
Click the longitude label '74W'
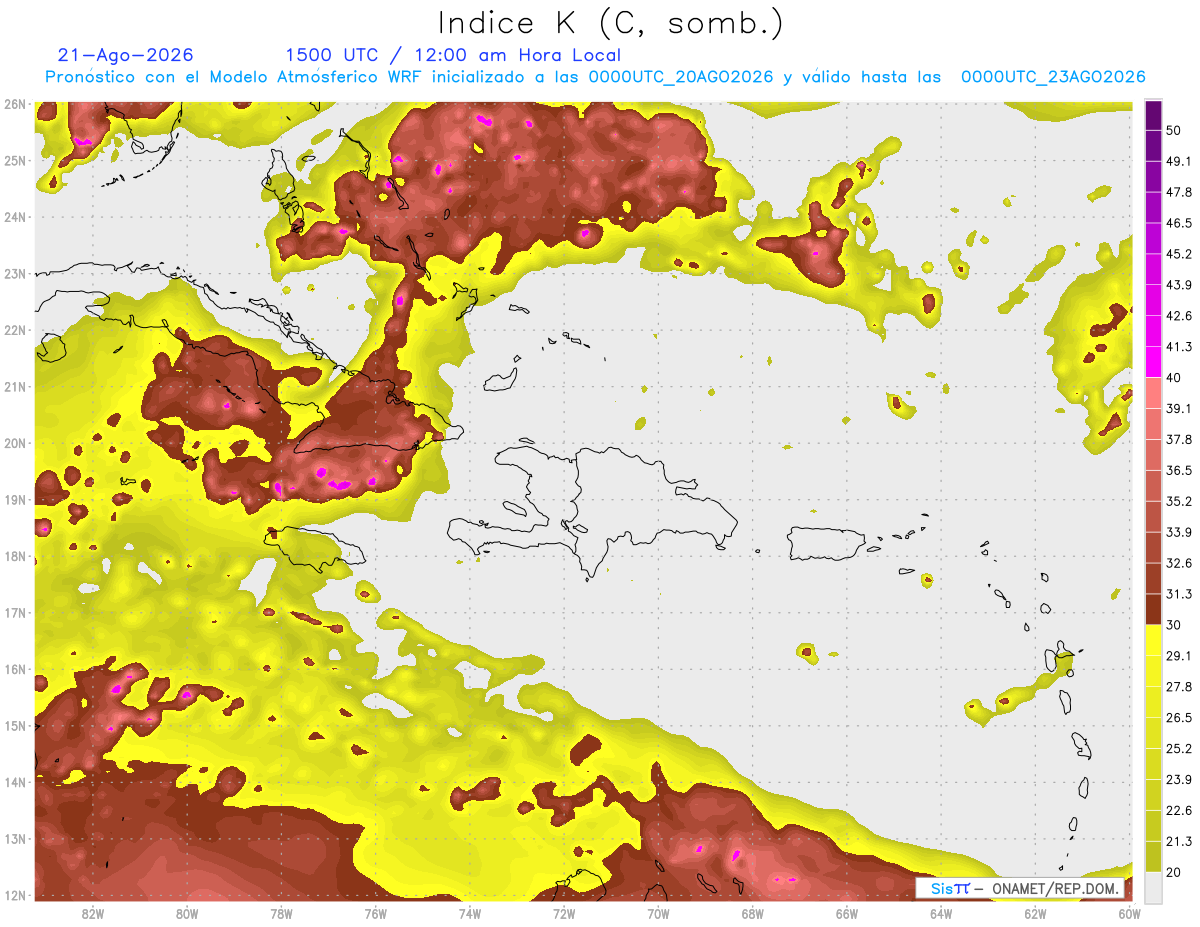point(470,913)
